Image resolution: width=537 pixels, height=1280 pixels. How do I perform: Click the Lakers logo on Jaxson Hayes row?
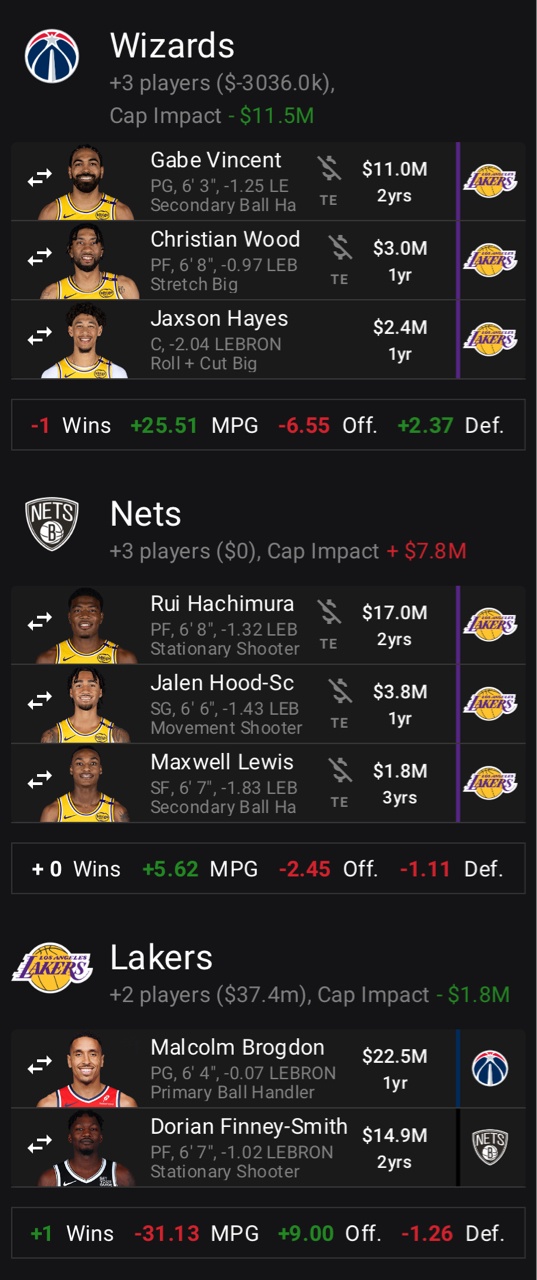point(490,338)
